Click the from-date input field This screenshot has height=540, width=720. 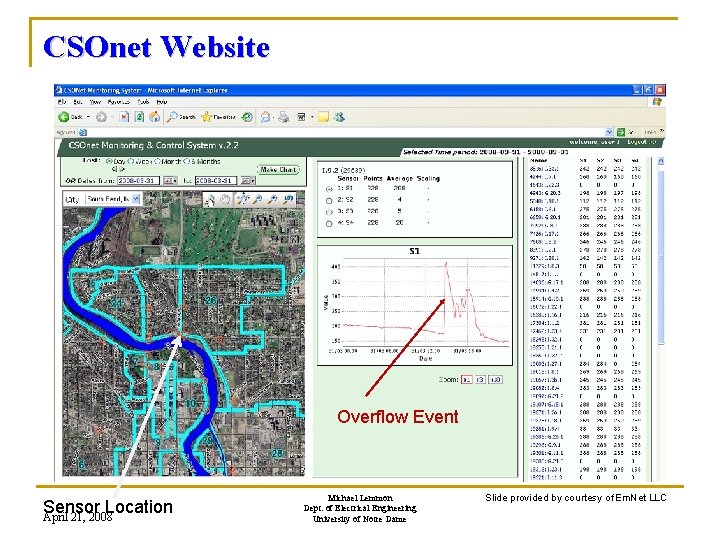[138, 180]
